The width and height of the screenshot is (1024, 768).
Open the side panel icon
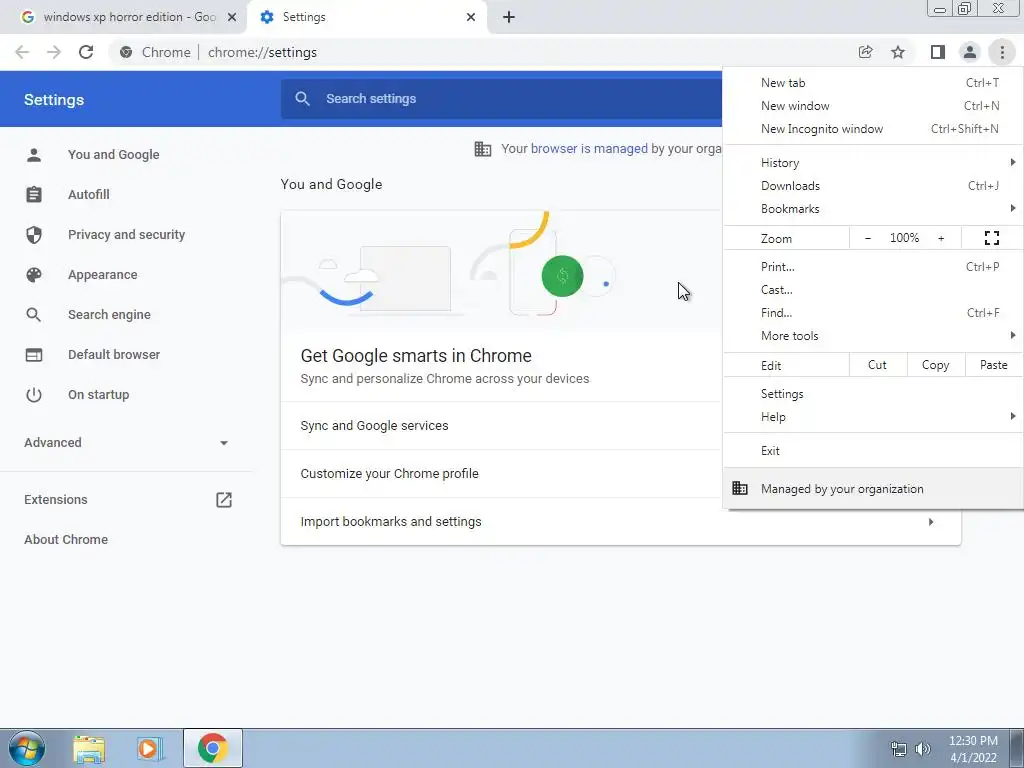click(938, 52)
